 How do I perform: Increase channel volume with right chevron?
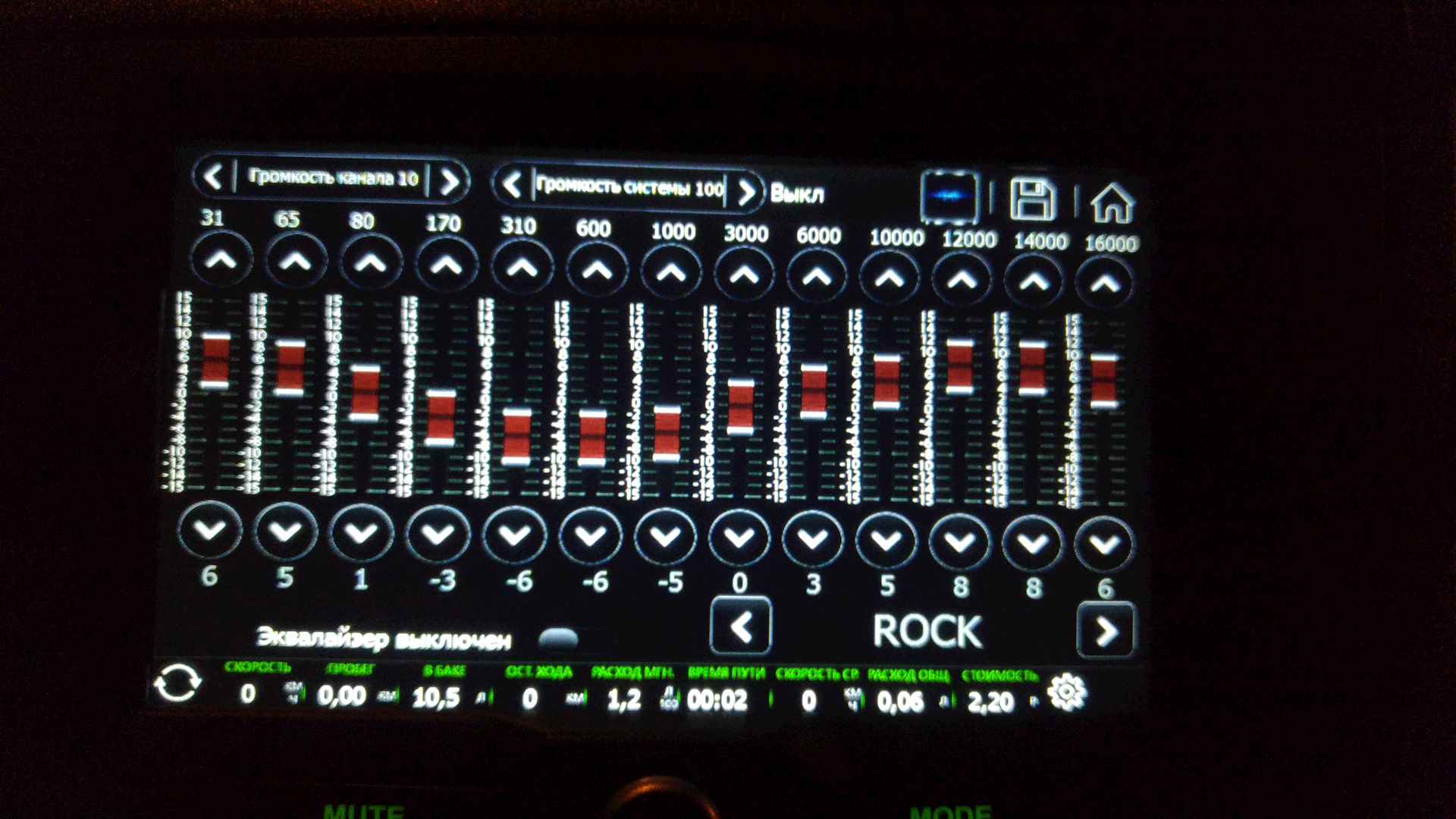449,181
